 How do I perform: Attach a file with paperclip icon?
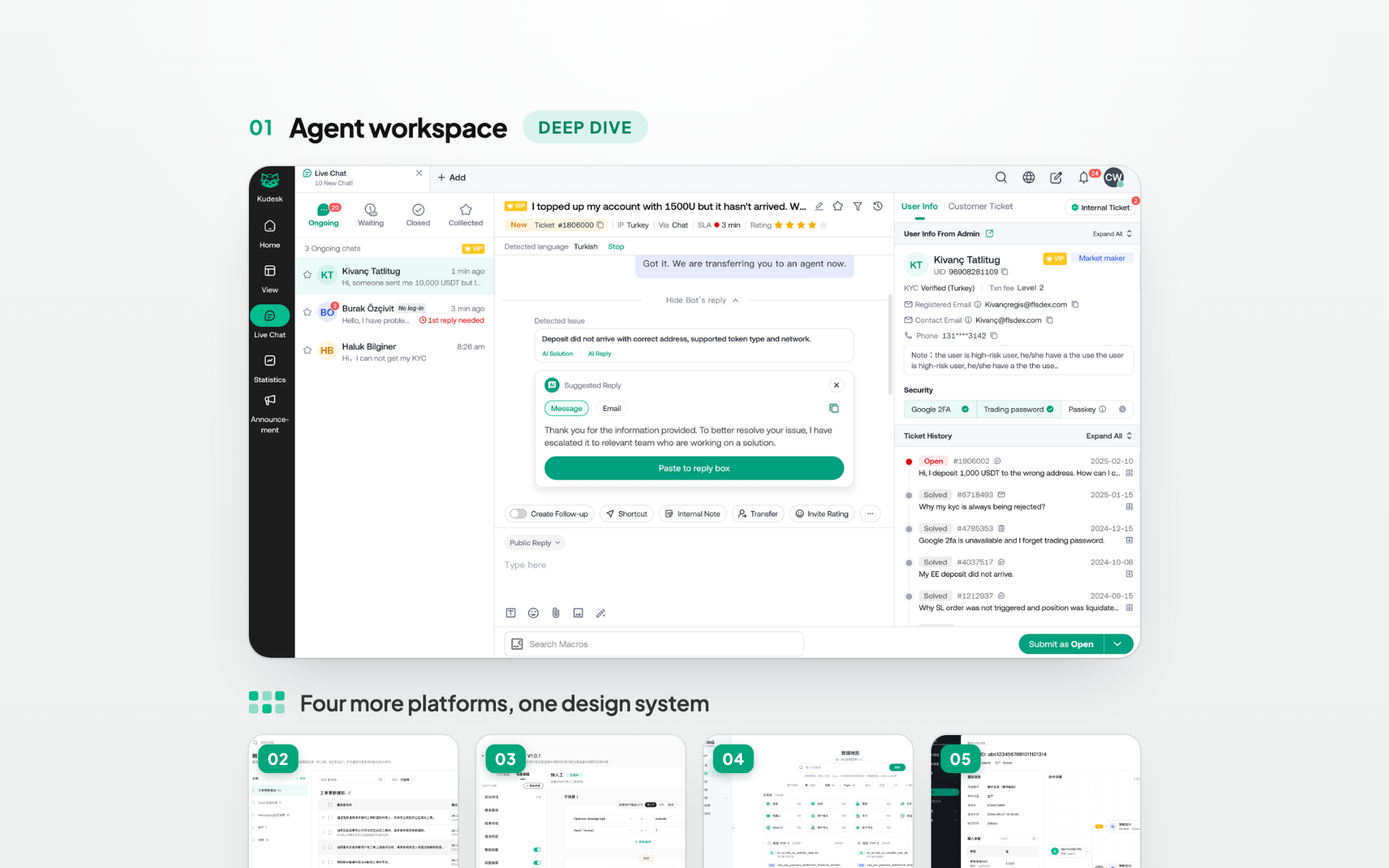coord(555,613)
